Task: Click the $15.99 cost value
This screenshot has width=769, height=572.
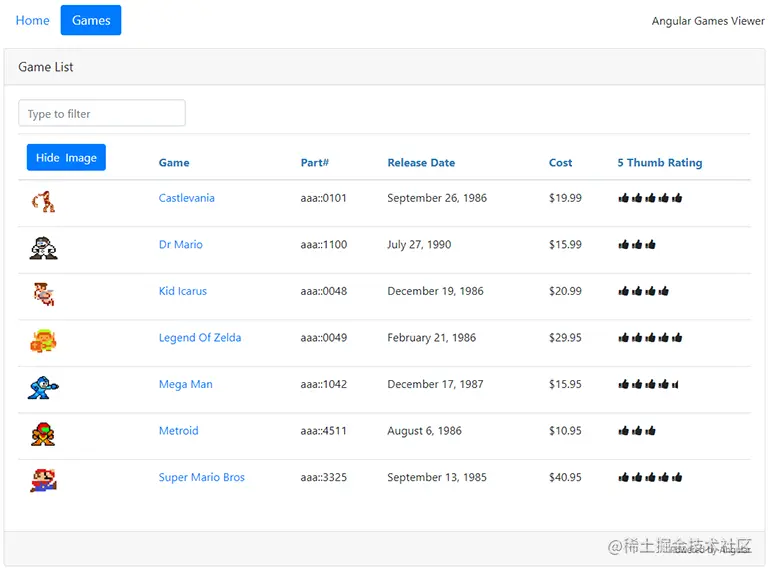Action: click(565, 245)
